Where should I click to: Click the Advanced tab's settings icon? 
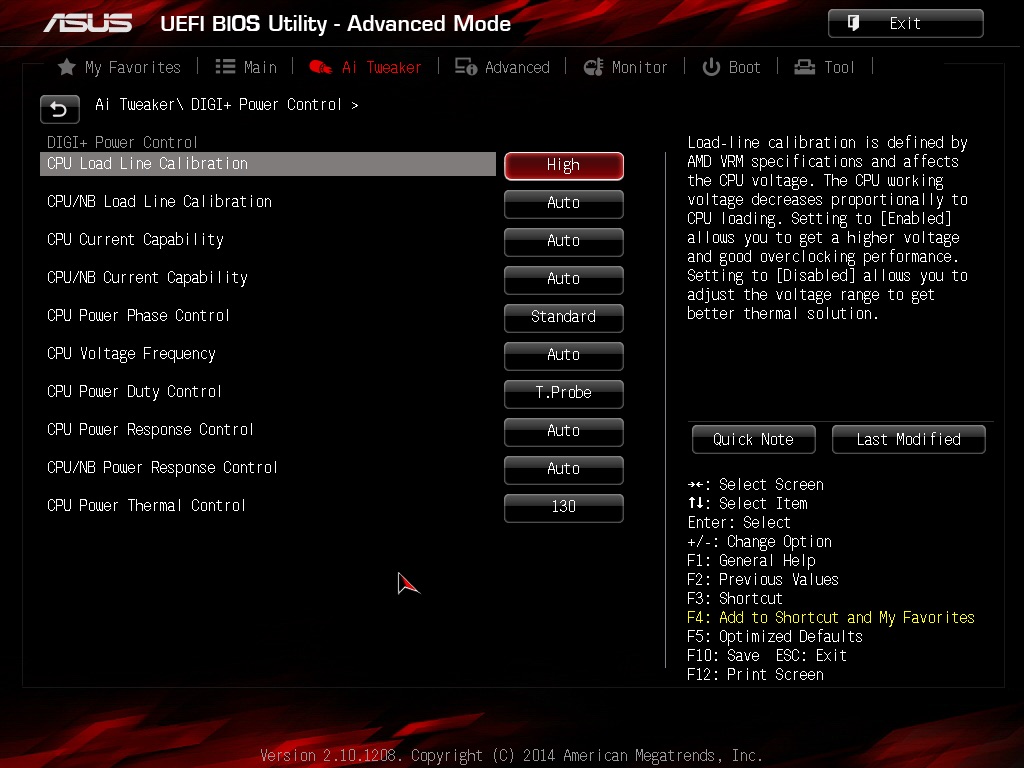(x=466, y=67)
